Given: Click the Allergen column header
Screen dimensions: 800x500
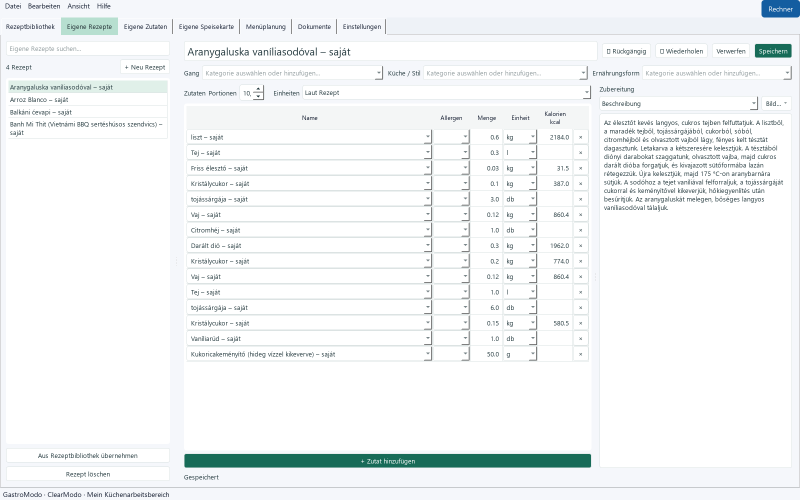Looking at the screenshot, I should coord(451,118).
